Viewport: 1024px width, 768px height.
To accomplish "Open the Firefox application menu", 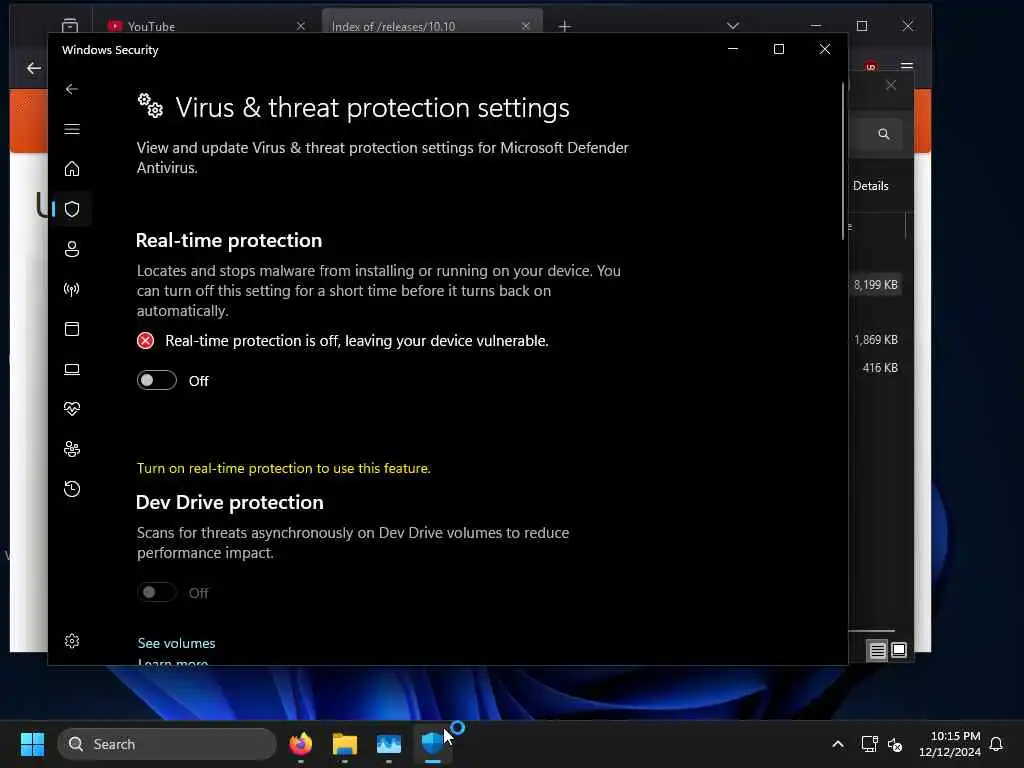I will click(x=906, y=66).
